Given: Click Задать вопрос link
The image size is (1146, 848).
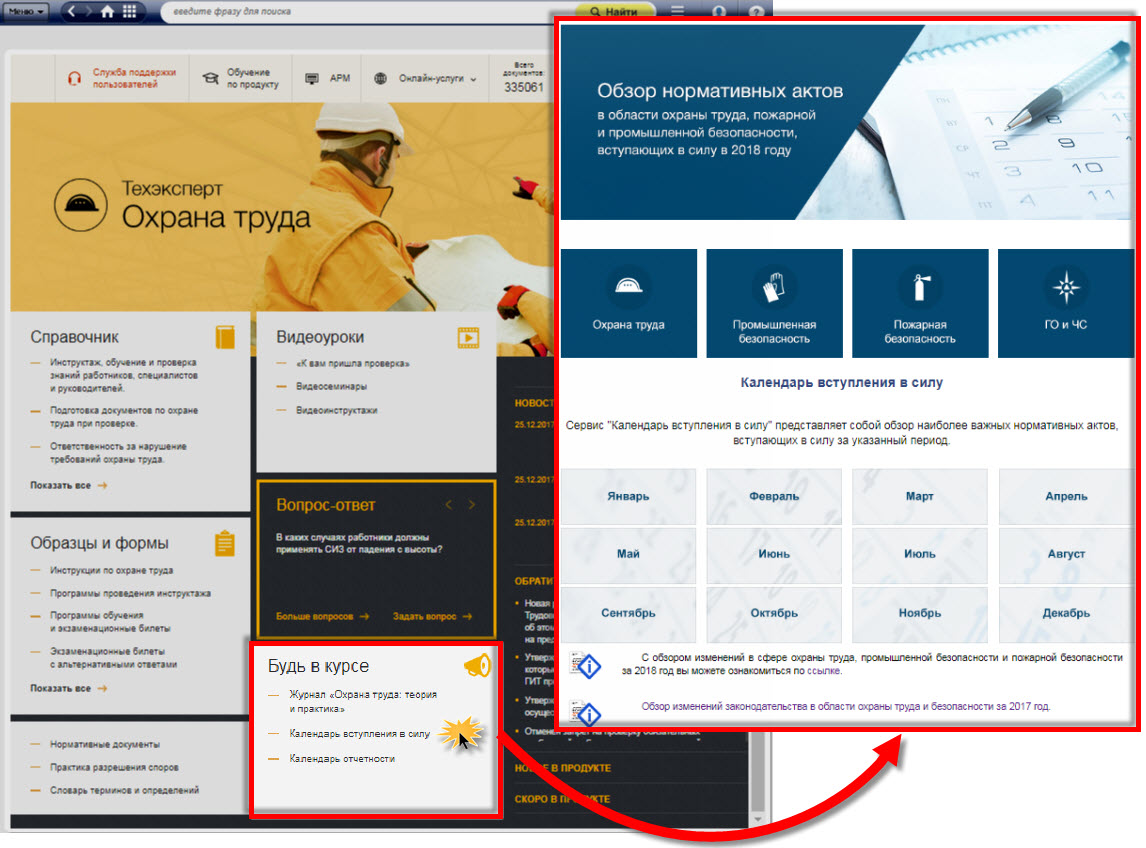Looking at the screenshot, I should point(431,616).
